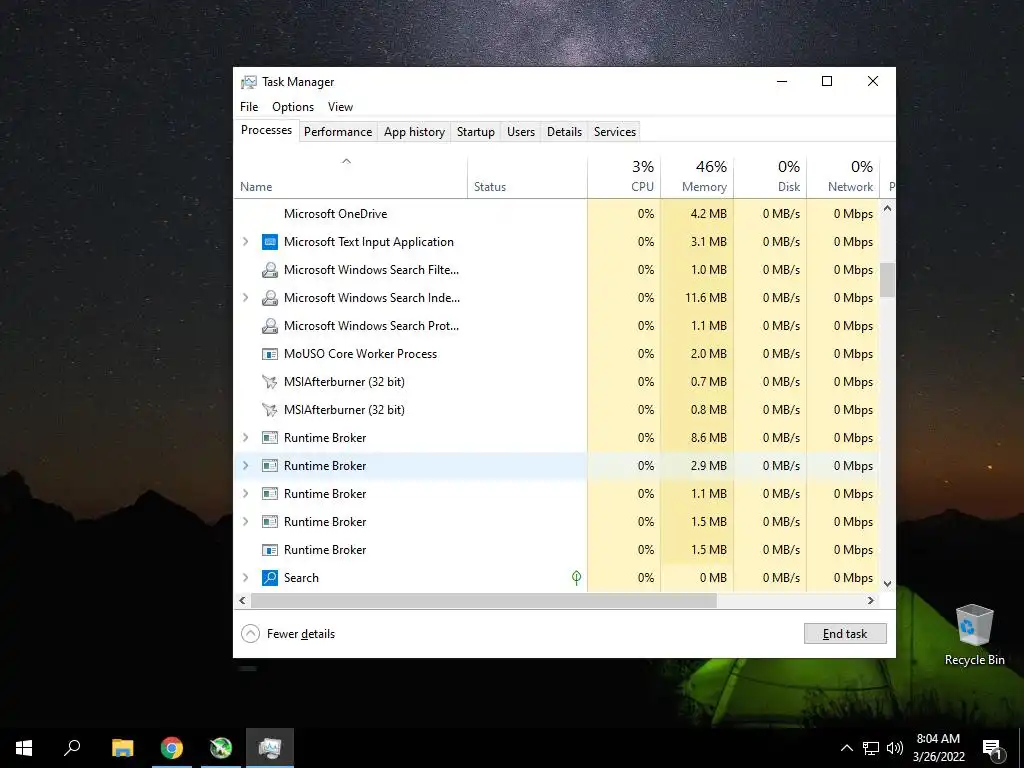Click the Runtime Broker icon with 1.1 MB memory
The image size is (1024, 768).
coord(270,494)
